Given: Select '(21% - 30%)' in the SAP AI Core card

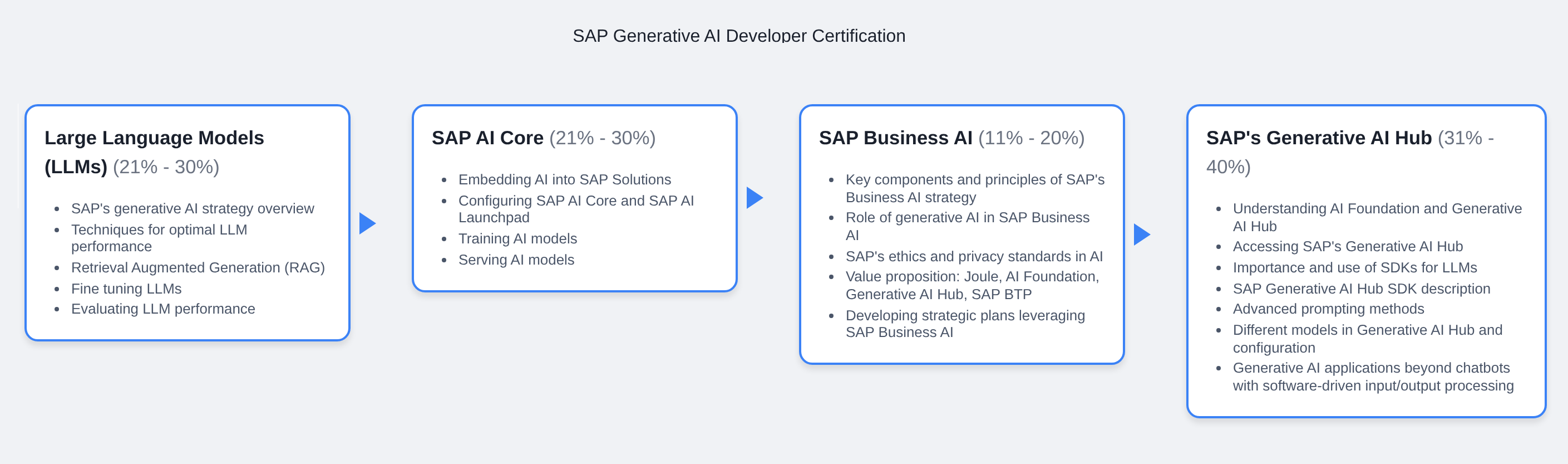Looking at the screenshot, I should 602,138.
